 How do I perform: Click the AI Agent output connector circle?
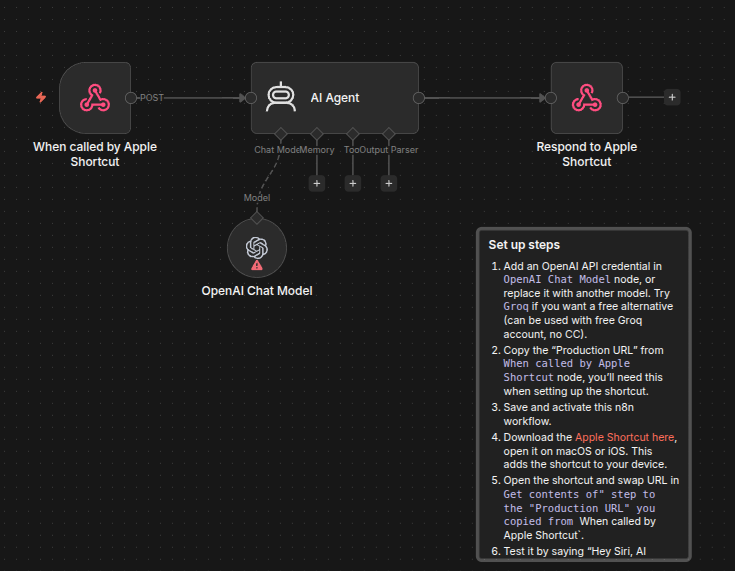(x=419, y=98)
